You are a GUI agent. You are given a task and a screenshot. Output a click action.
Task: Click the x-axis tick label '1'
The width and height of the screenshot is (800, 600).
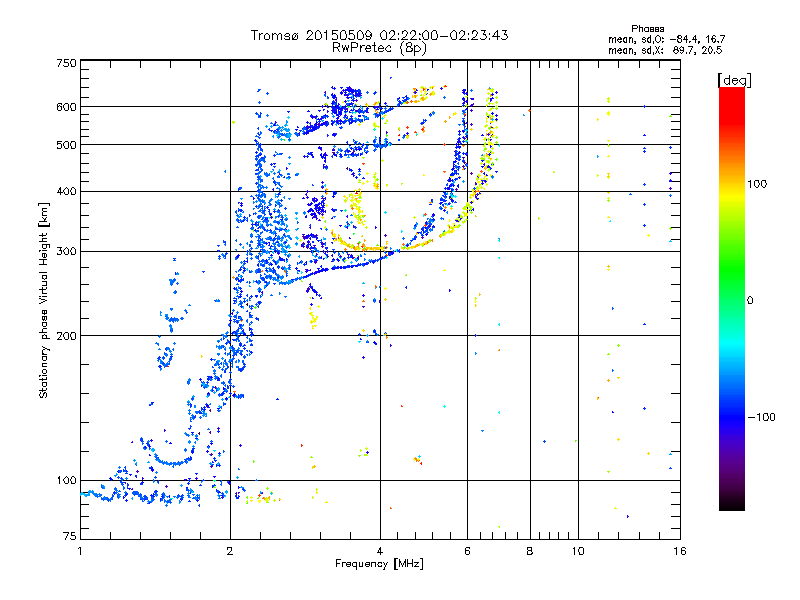80,551
